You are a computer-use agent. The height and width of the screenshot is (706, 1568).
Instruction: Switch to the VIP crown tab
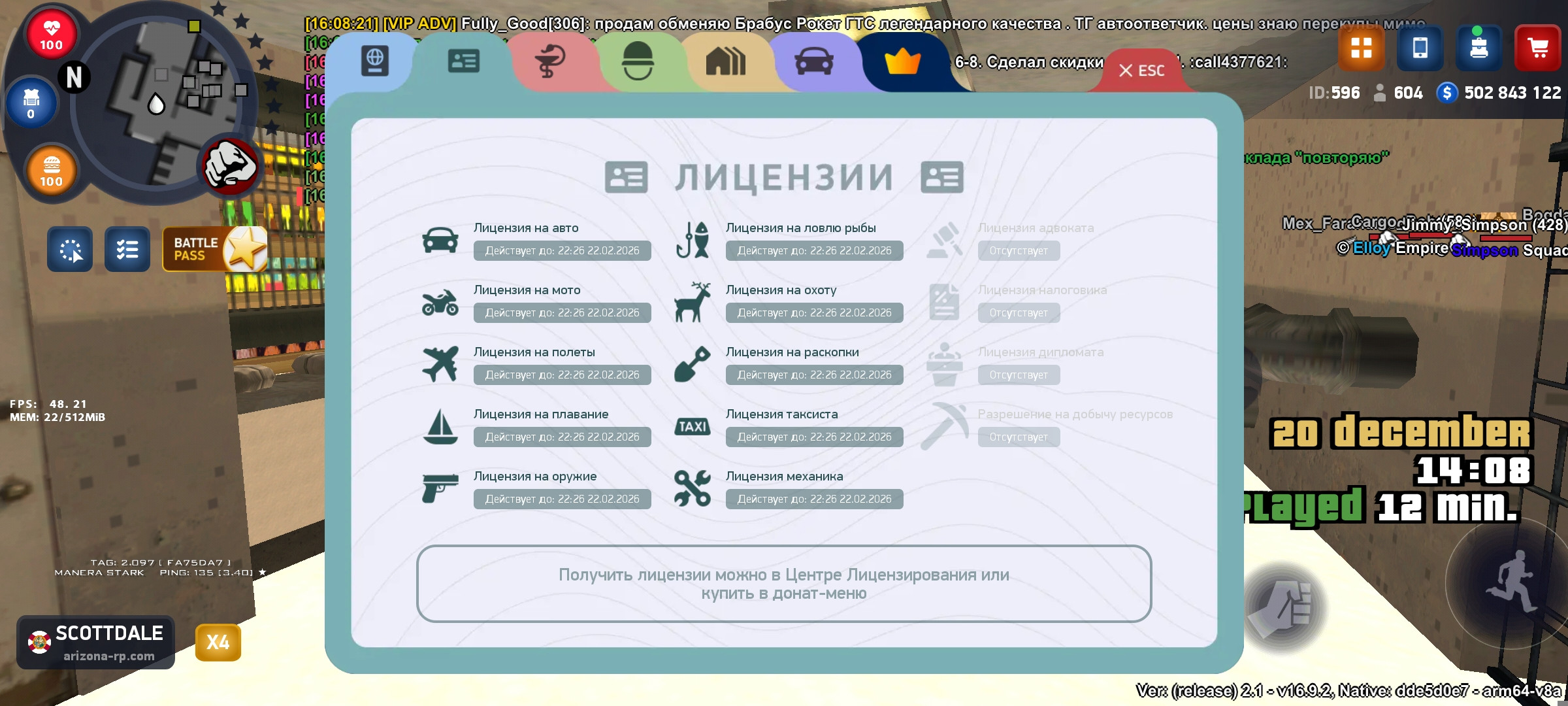click(x=902, y=62)
